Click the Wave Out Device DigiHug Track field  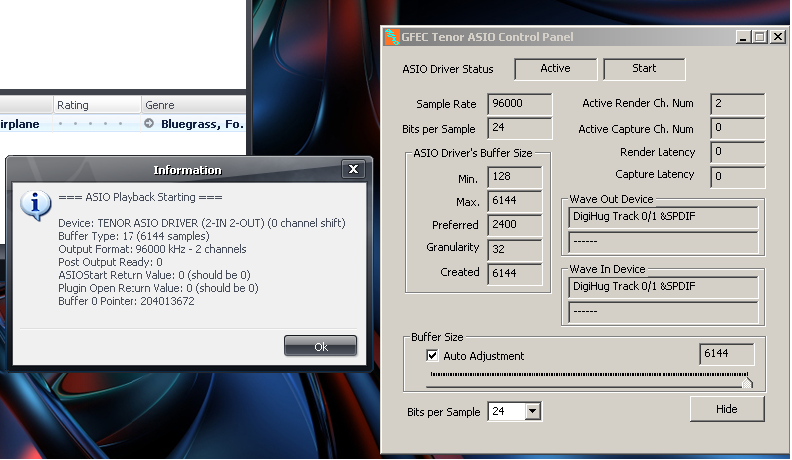[x=663, y=217]
